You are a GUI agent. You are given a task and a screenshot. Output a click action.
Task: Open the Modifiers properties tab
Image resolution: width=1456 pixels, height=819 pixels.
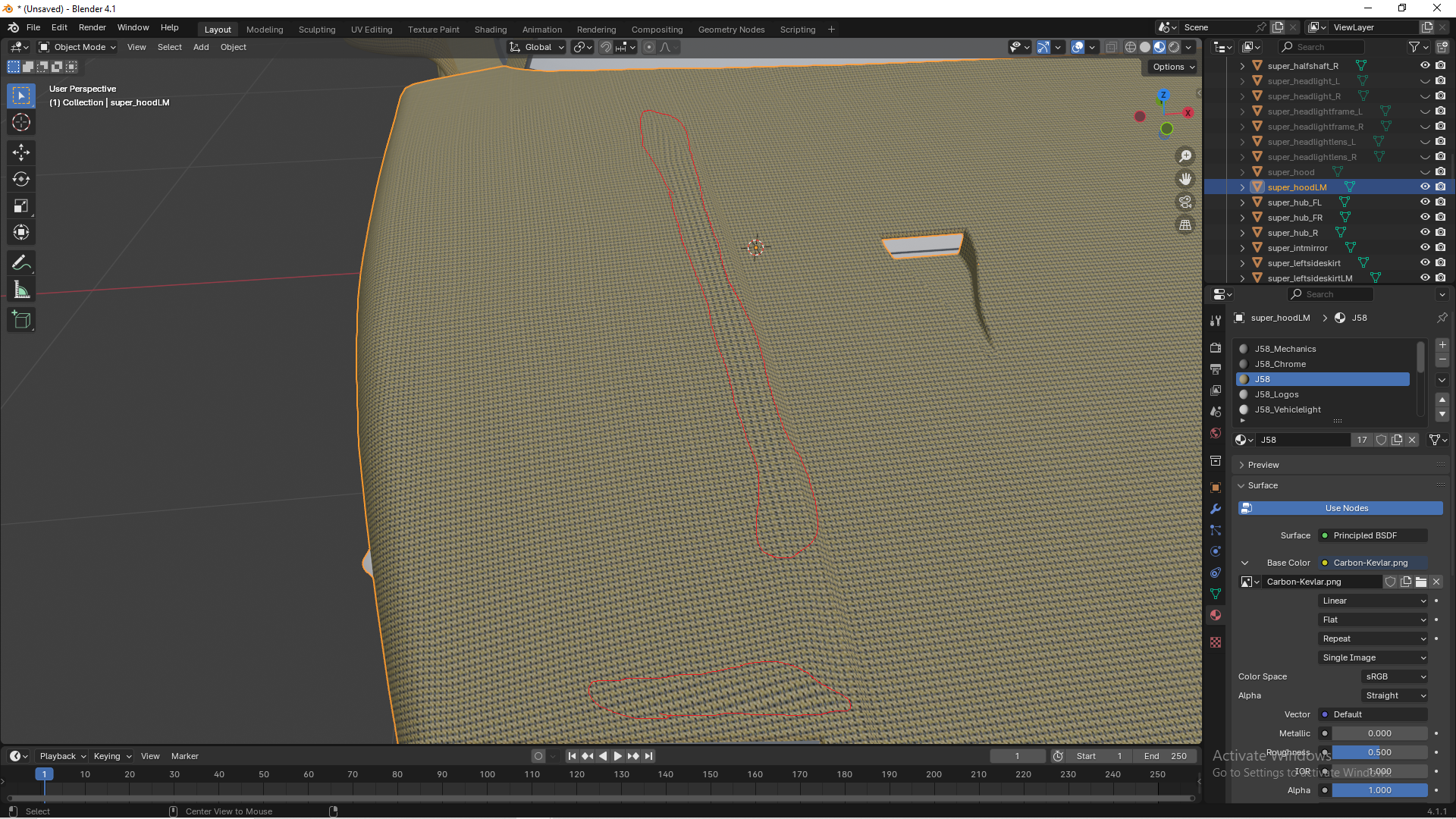pyautogui.click(x=1216, y=509)
